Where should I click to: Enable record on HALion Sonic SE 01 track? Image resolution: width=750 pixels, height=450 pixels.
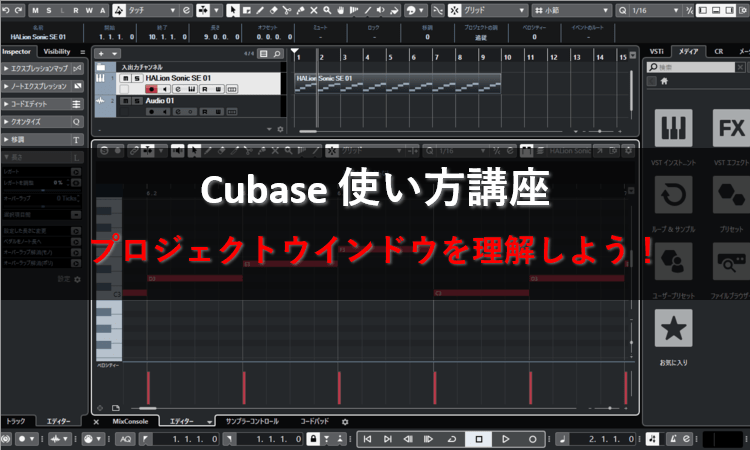152,89
